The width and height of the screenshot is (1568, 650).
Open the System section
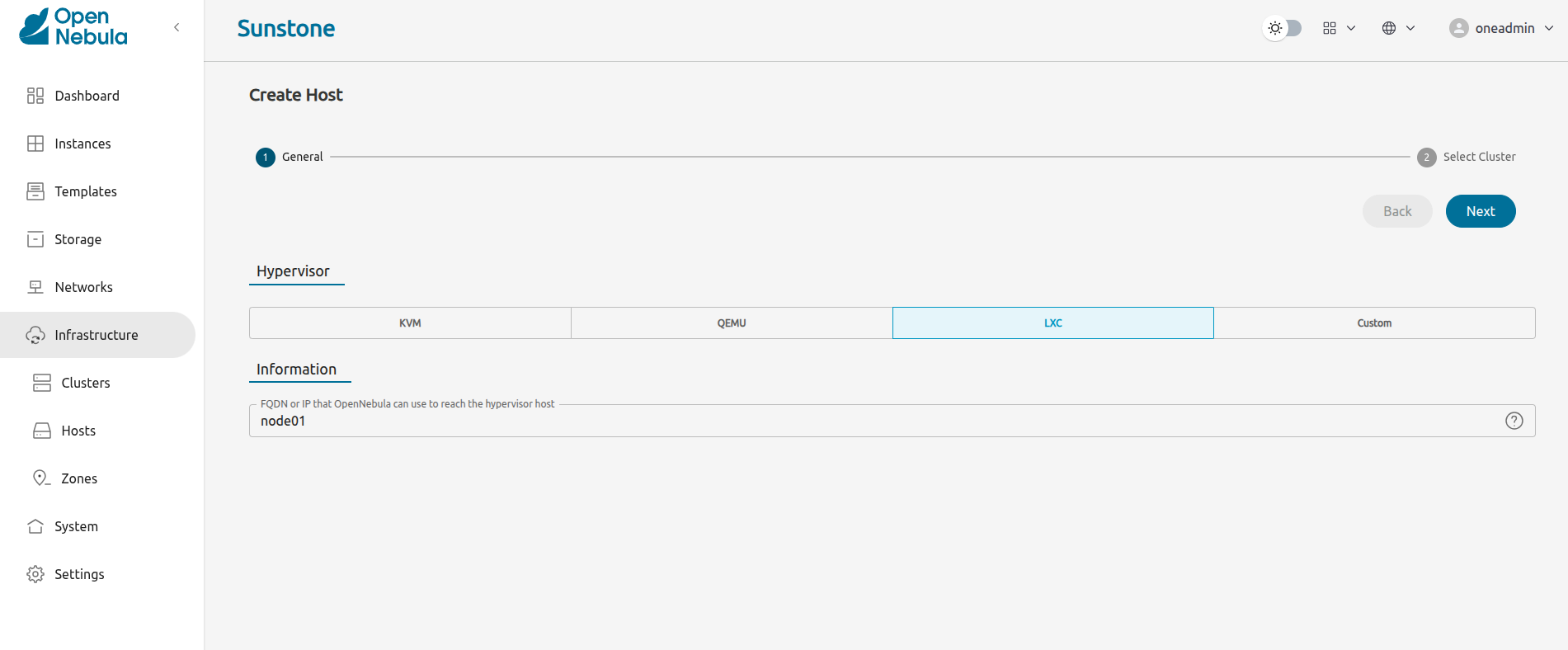pos(97,526)
